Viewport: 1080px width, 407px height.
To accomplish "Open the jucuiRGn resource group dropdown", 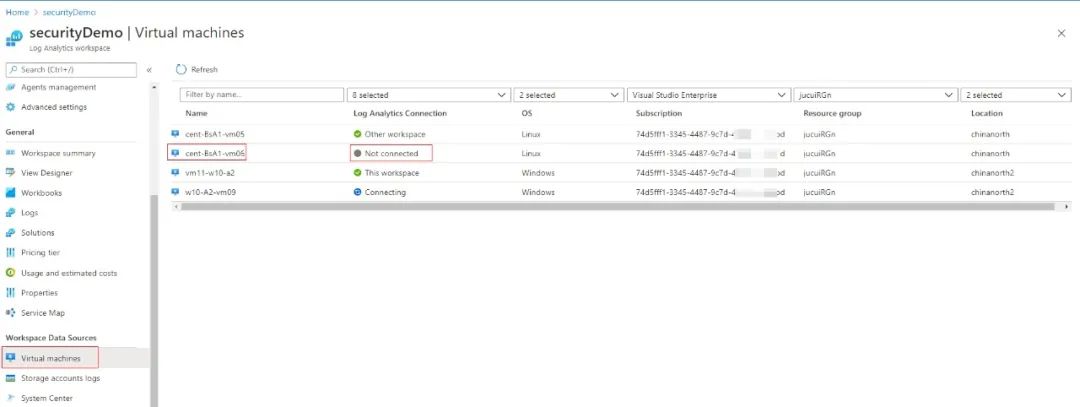I will click(x=875, y=95).
